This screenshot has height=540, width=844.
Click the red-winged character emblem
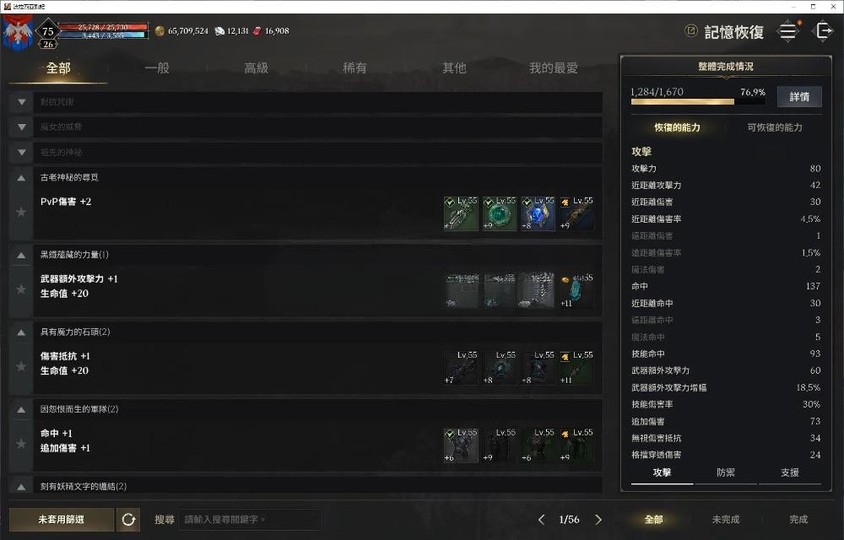(x=17, y=32)
